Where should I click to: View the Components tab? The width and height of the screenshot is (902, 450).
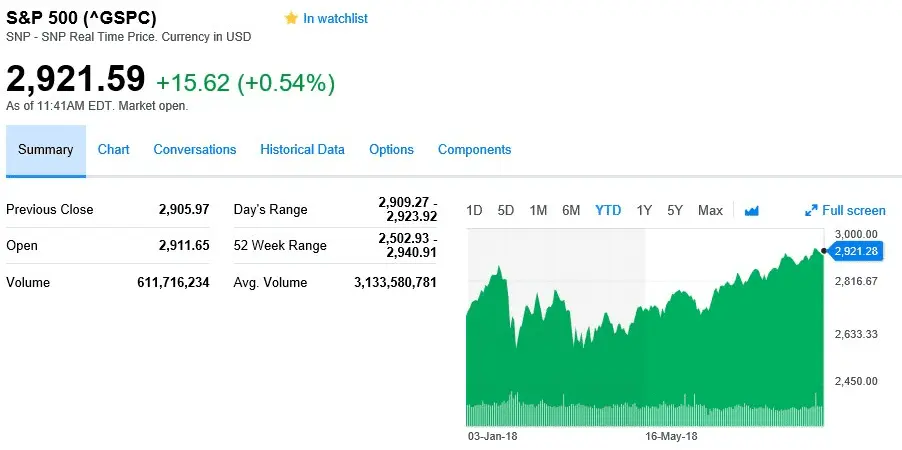click(x=474, y=150)
